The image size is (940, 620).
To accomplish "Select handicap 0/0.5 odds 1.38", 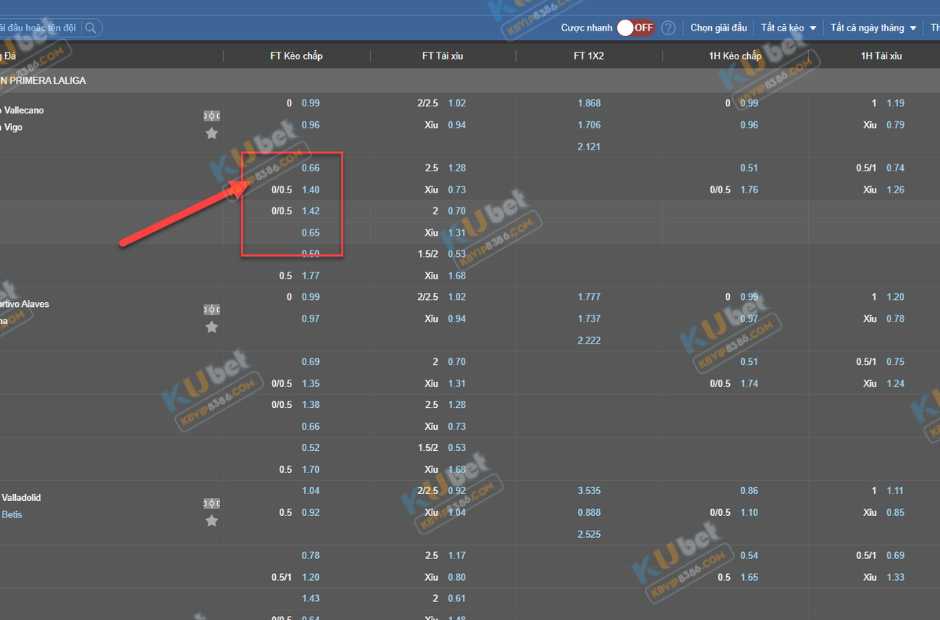I will click(x=311, y=405).
